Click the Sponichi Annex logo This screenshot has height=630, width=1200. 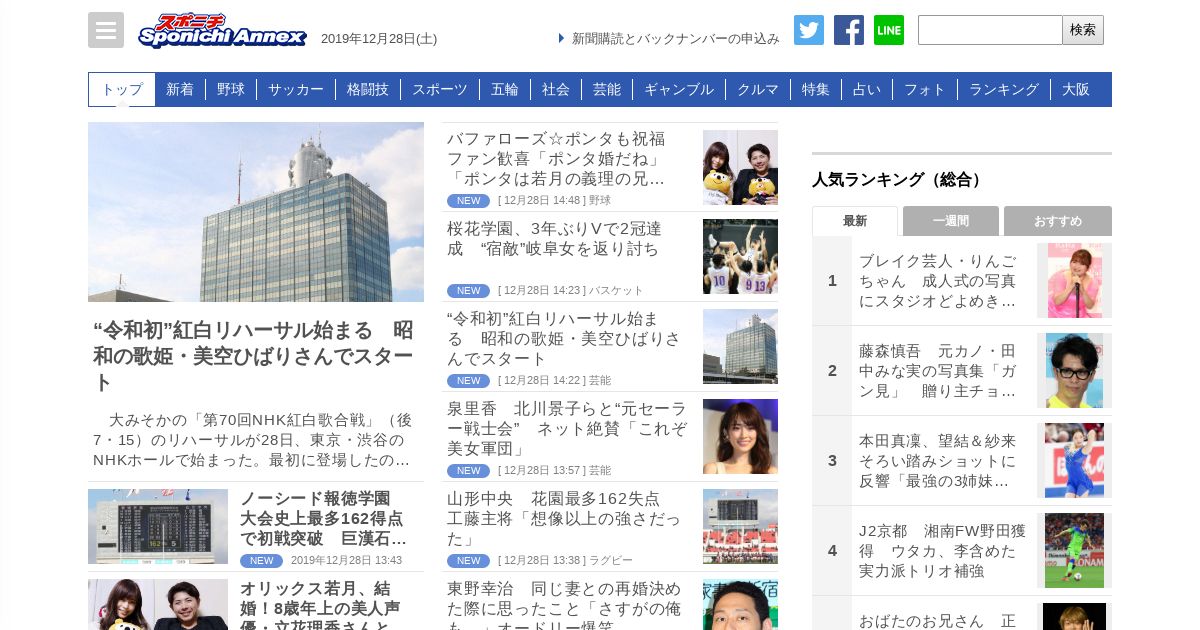coord(222,31)
